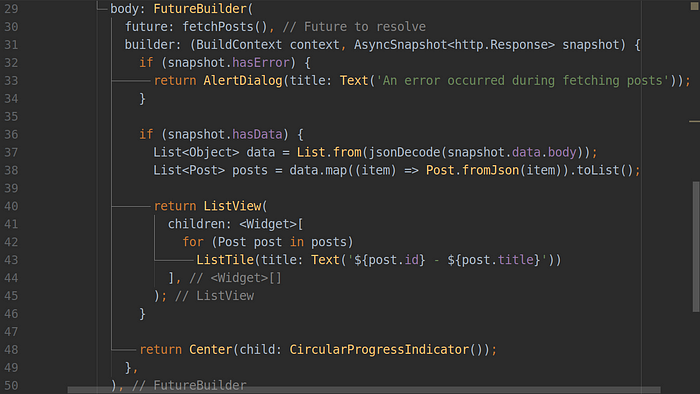Place cursor on FutureBuilder on line 29
This screenshot has height=394, width=700.
pos(200,9)
